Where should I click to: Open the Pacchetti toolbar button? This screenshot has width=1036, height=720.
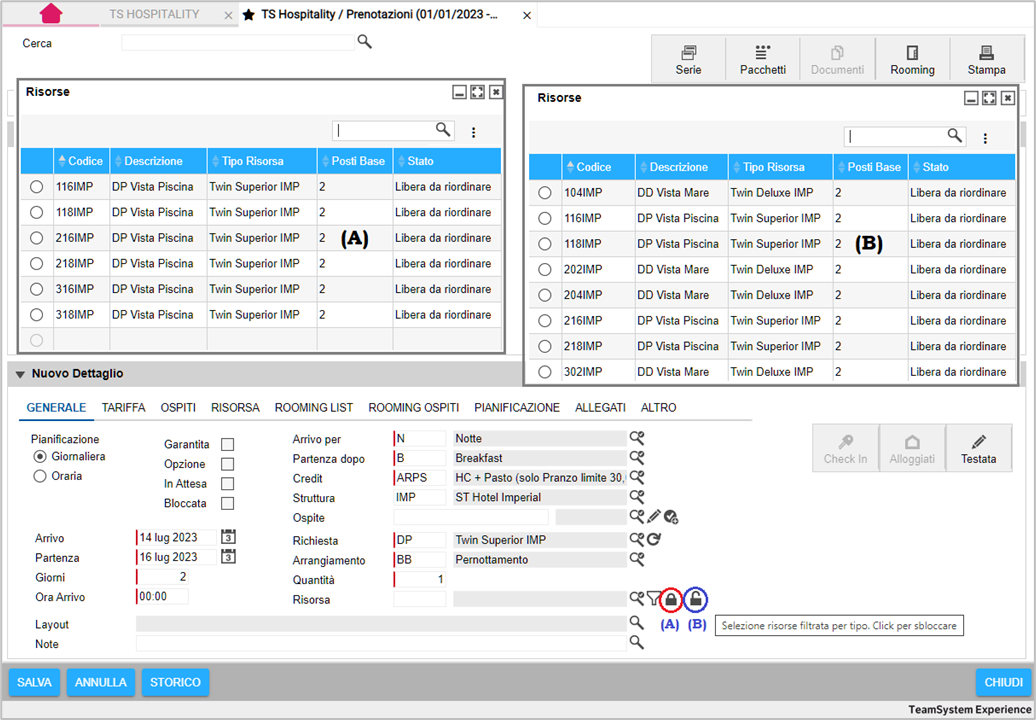click(x=762, y=60)
